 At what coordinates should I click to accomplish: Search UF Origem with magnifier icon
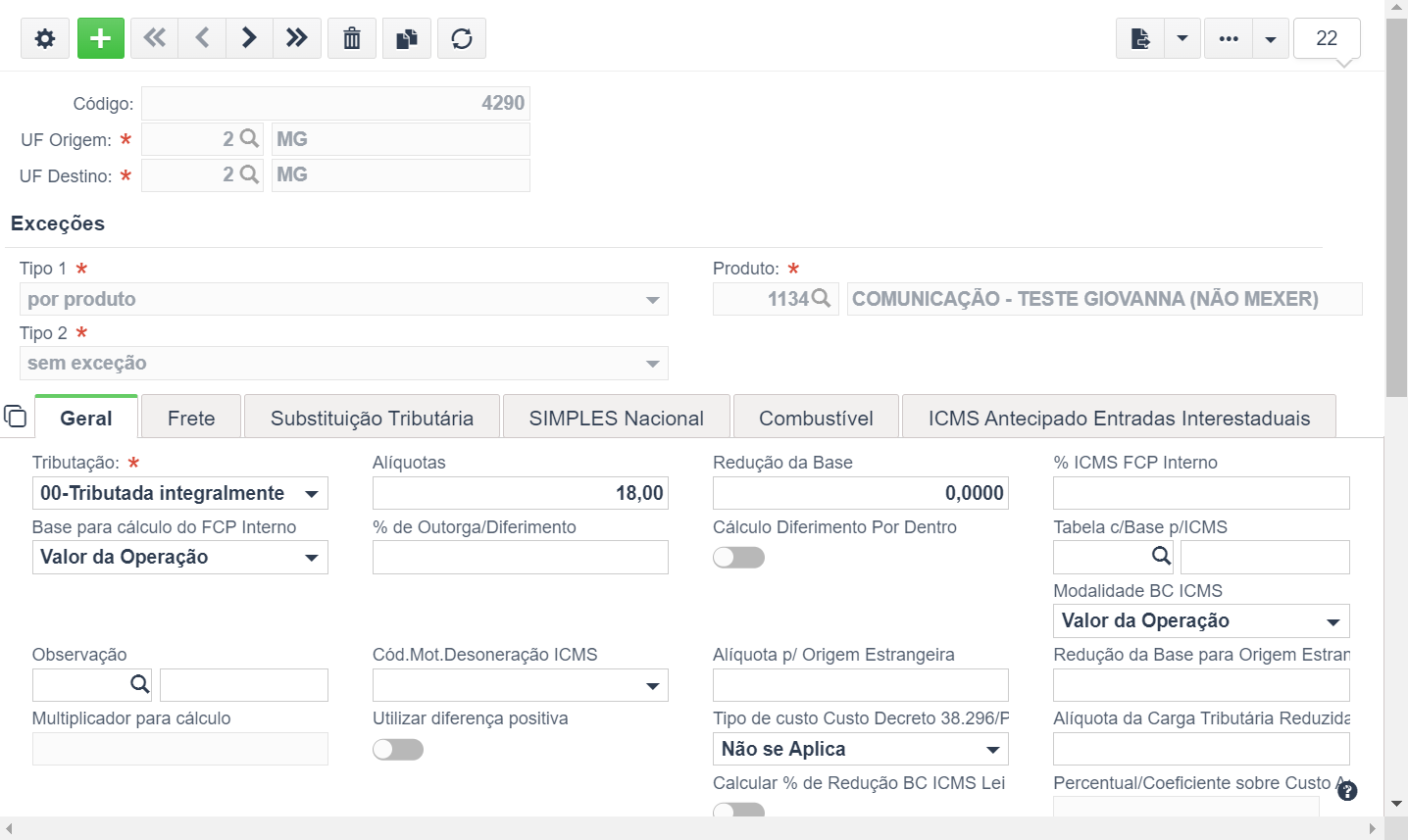coord(249,138)
